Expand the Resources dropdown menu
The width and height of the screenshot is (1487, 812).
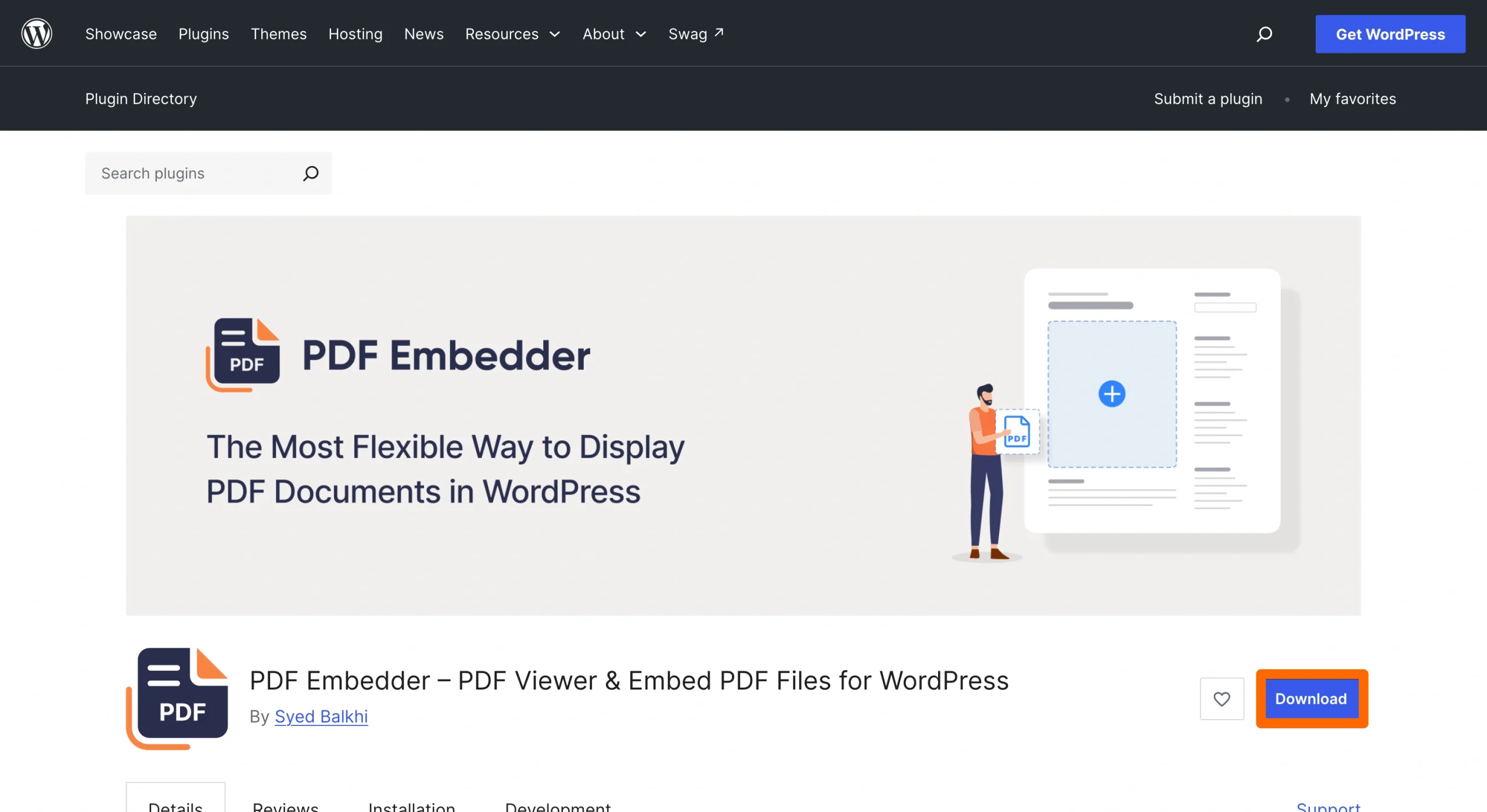(x=512, y=34)
